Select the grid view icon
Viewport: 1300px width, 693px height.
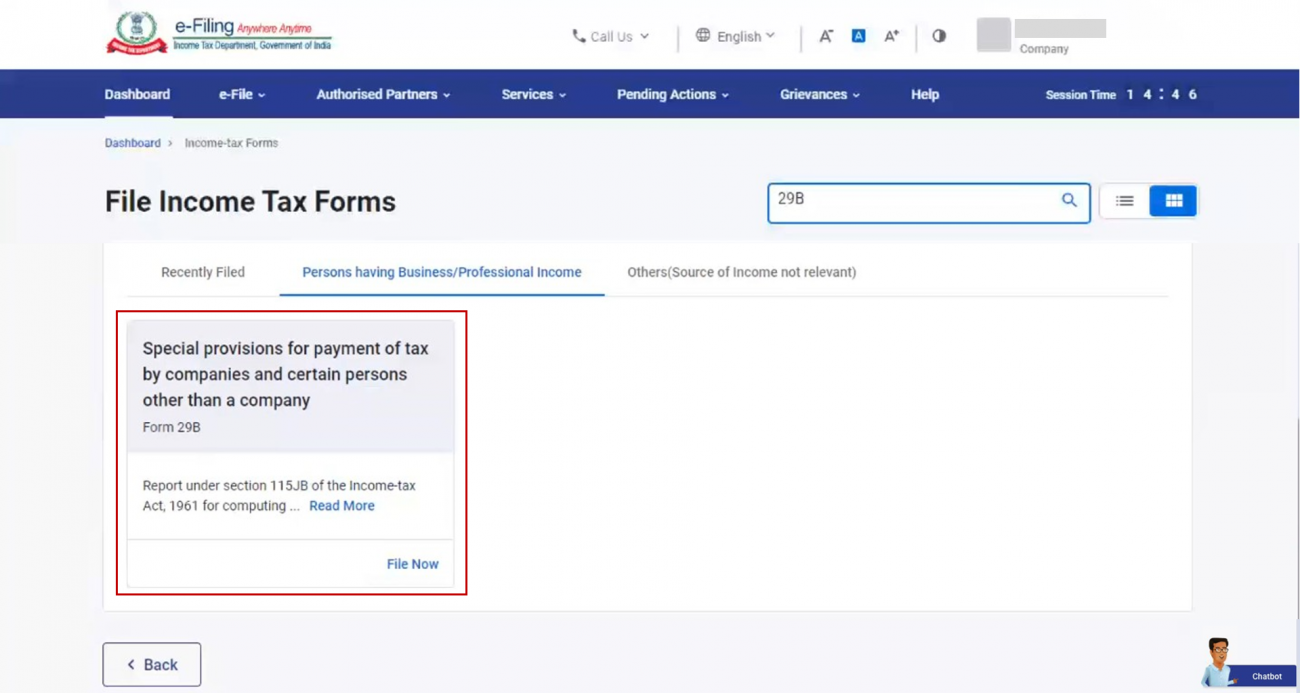click(1173, 200)
